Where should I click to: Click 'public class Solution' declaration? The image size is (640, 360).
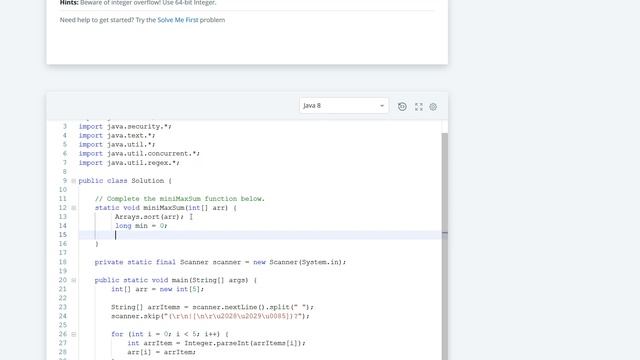(125, 180)
